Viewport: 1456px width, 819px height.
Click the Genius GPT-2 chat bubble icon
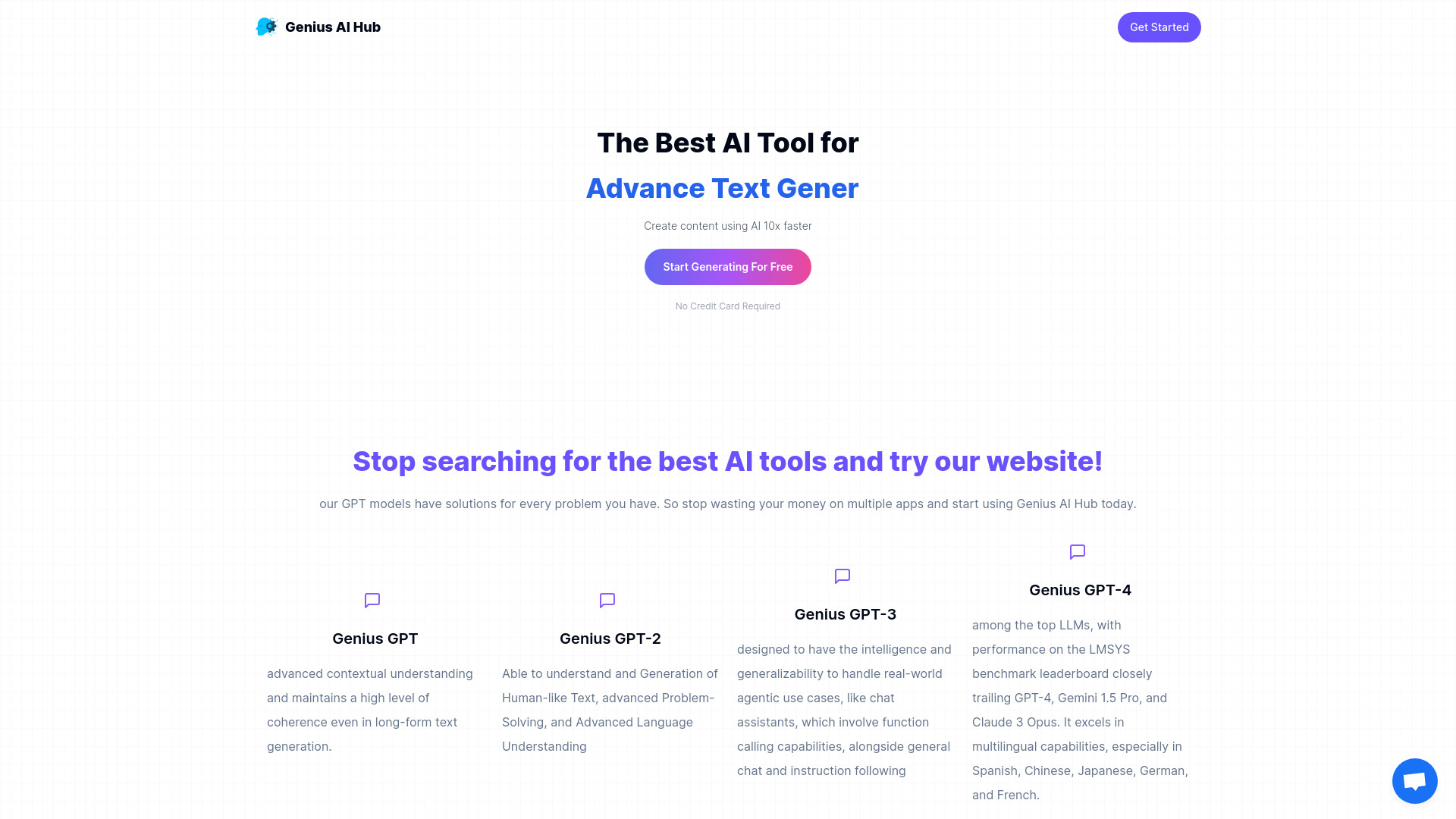tap(607, 600)
